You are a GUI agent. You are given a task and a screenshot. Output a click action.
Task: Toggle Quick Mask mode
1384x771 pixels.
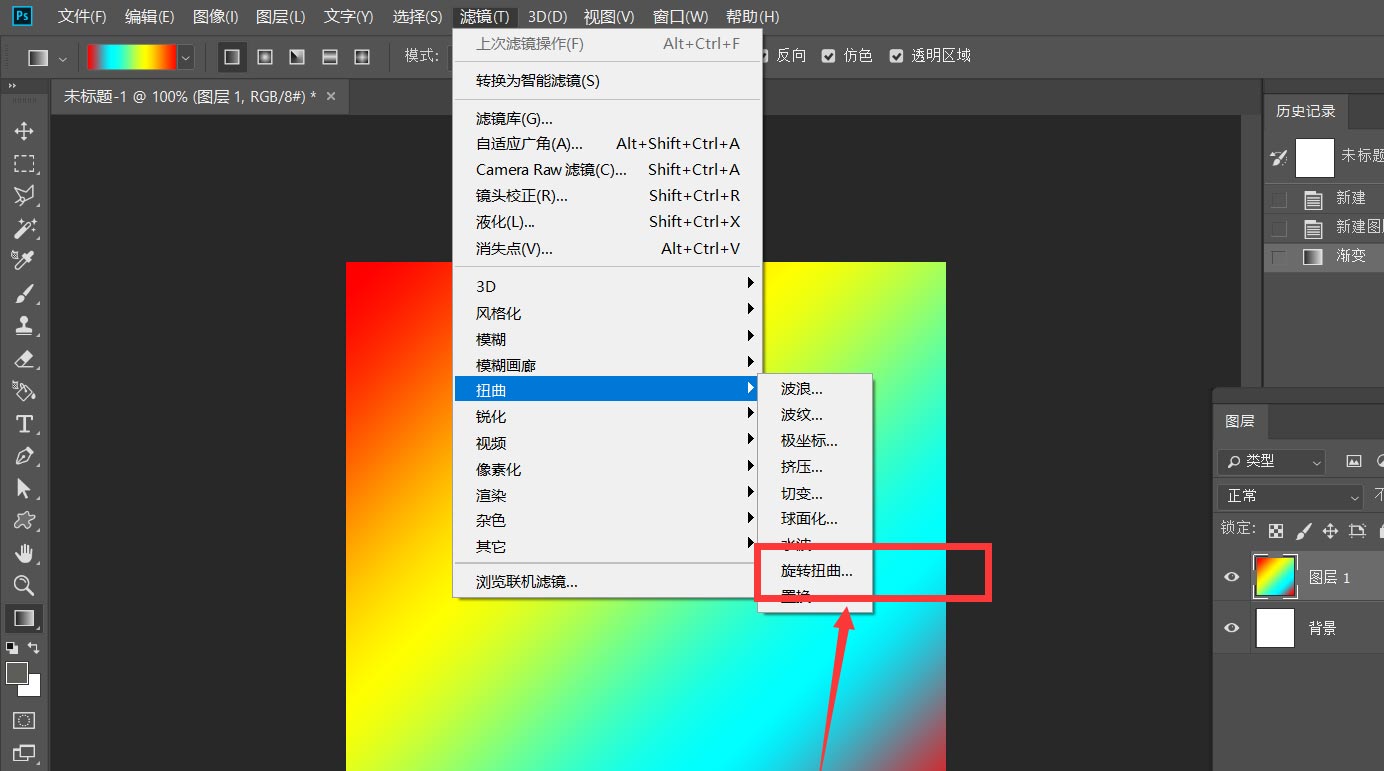point(24,720)
